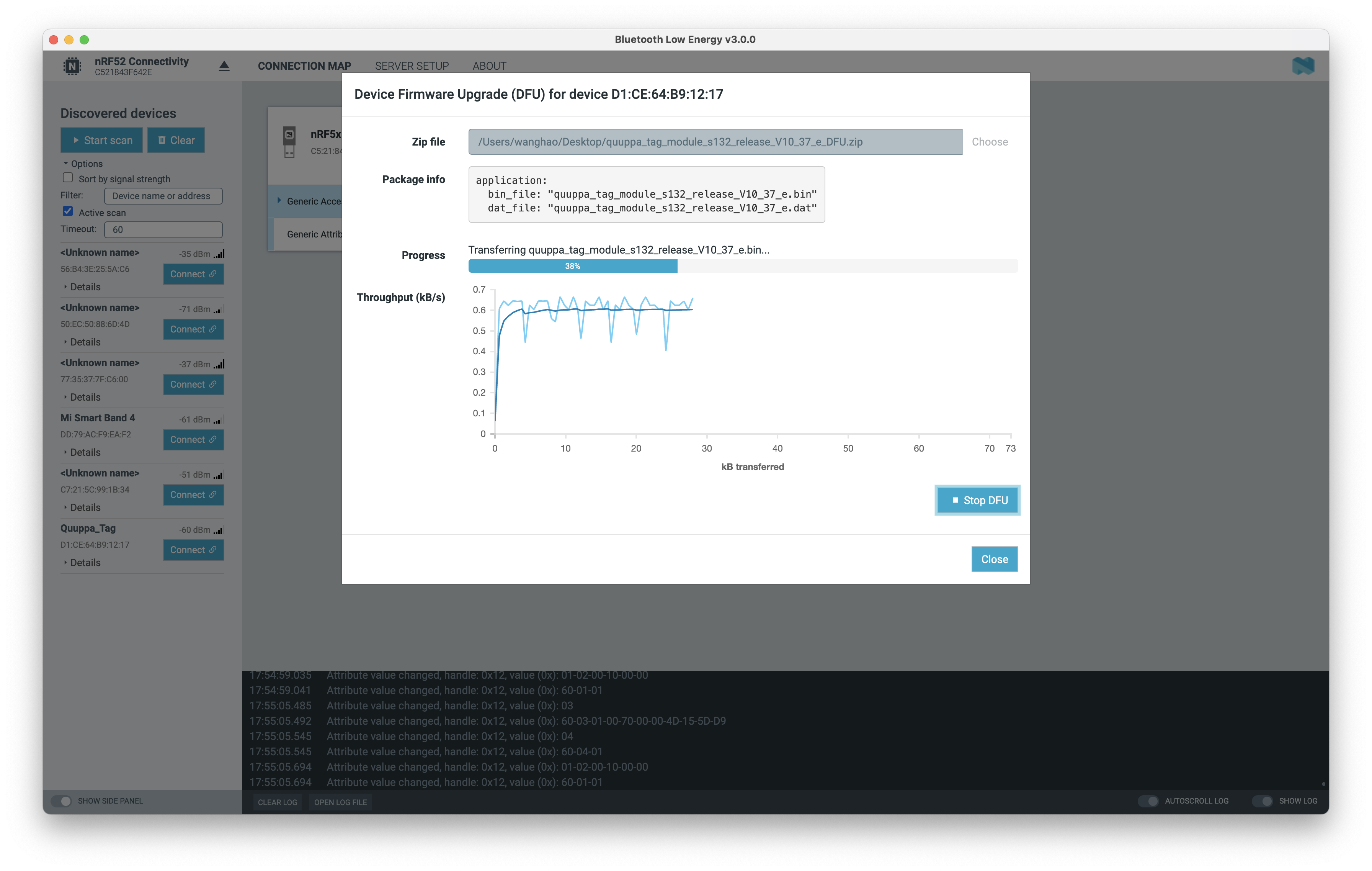Open the About tab
1372x871 pixels.
(489, 66)
